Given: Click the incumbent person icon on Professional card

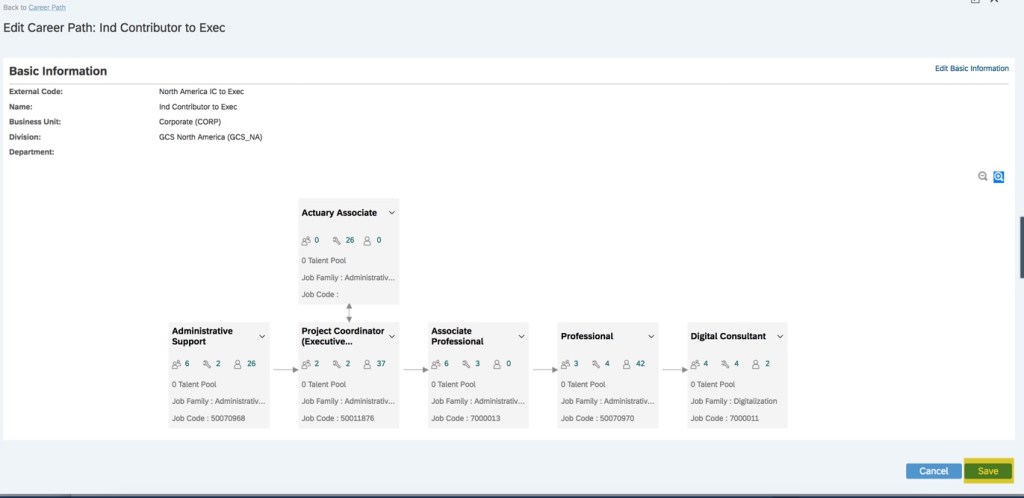Looking at the screenshot, I should pos(626,365).
